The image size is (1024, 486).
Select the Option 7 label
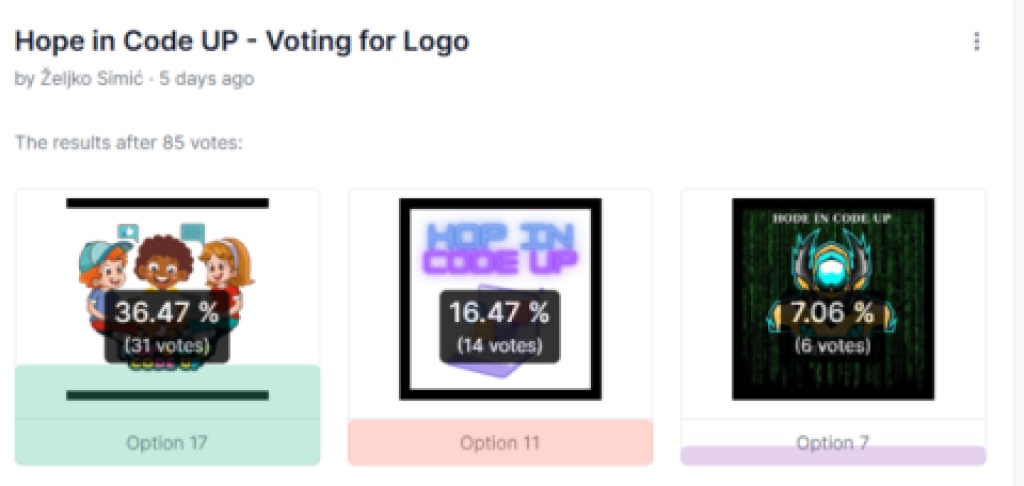coord(832,441)
